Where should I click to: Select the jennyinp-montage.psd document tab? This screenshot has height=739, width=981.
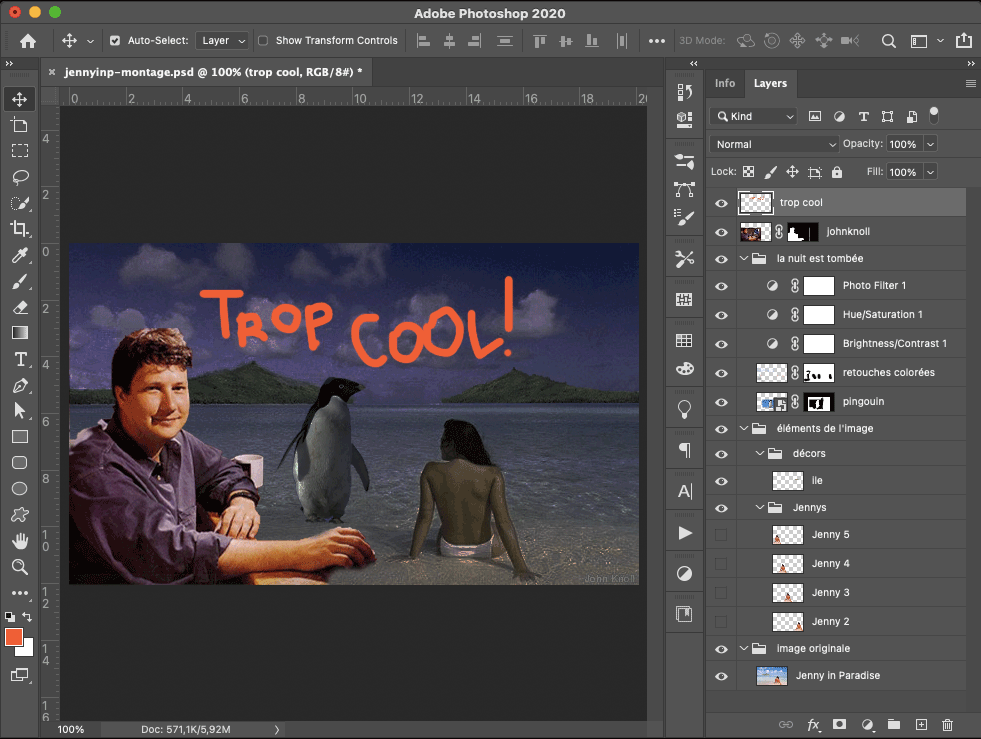click(212, 72)
